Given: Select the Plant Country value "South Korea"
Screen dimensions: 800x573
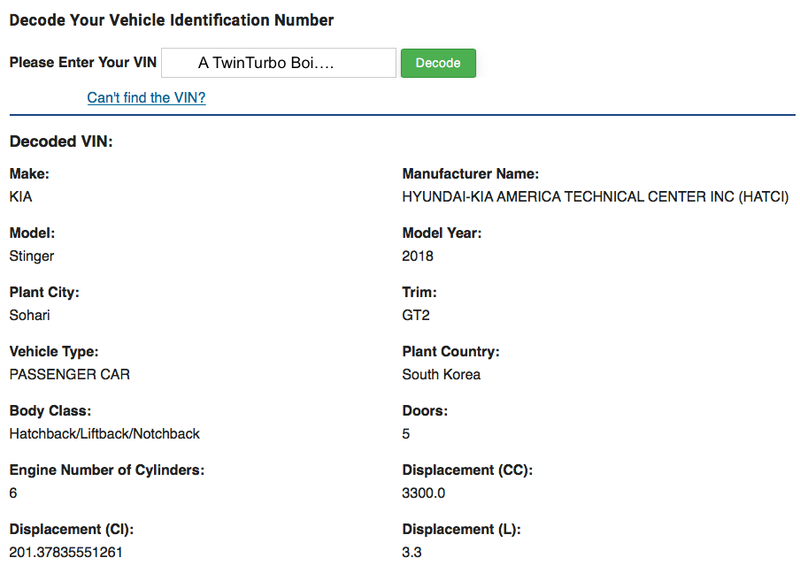Looking at the screenshot, I should click(x=441, y=375).
